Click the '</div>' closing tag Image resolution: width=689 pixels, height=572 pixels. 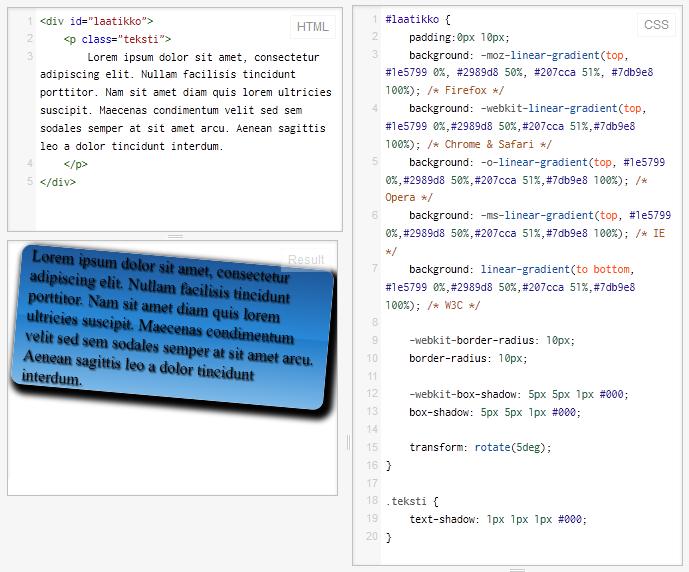click(58, 182)
